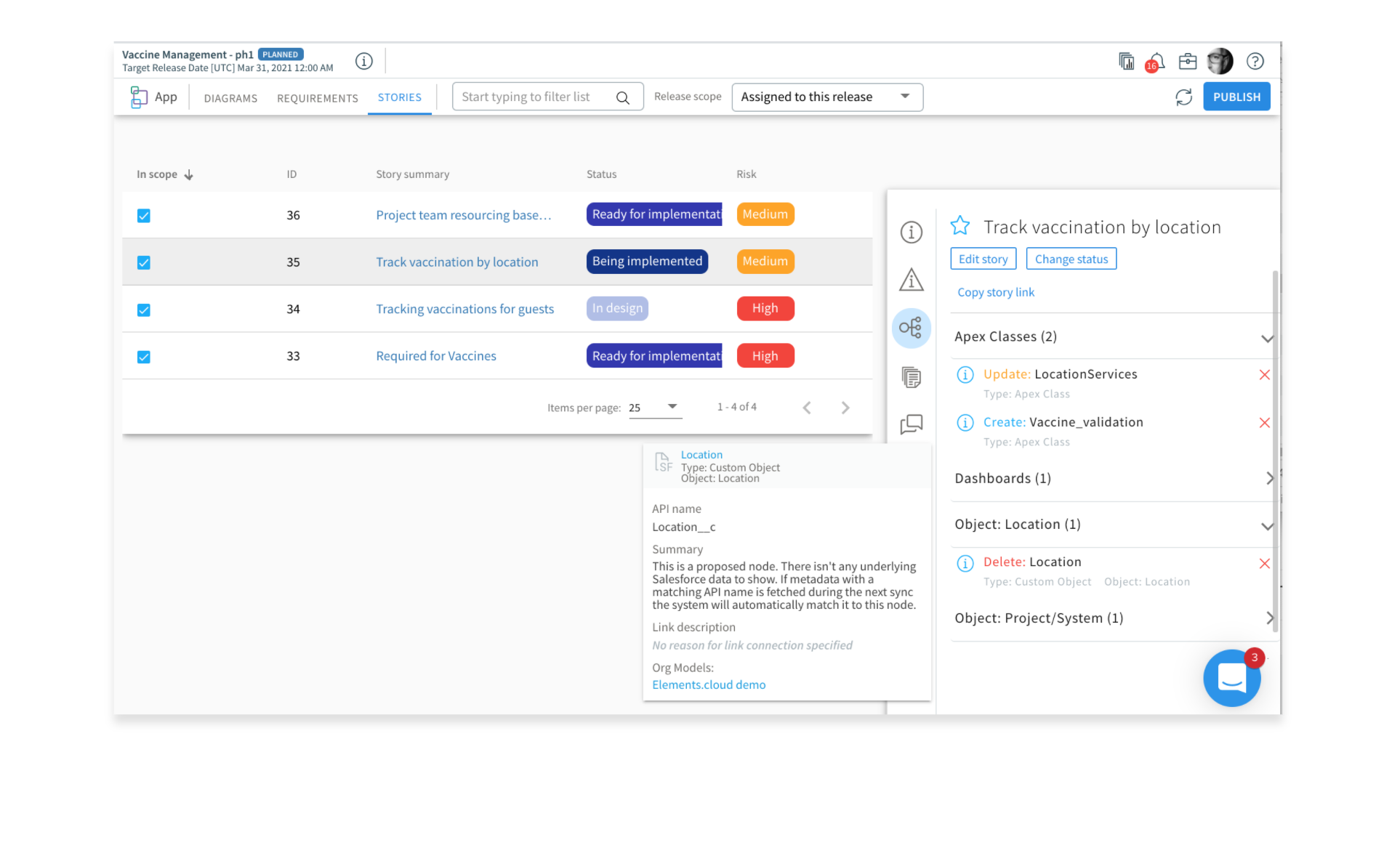This screenshot has width=1400, height=853.
Task: Open the Release scope dropdown
Action: tap(826, 97)
